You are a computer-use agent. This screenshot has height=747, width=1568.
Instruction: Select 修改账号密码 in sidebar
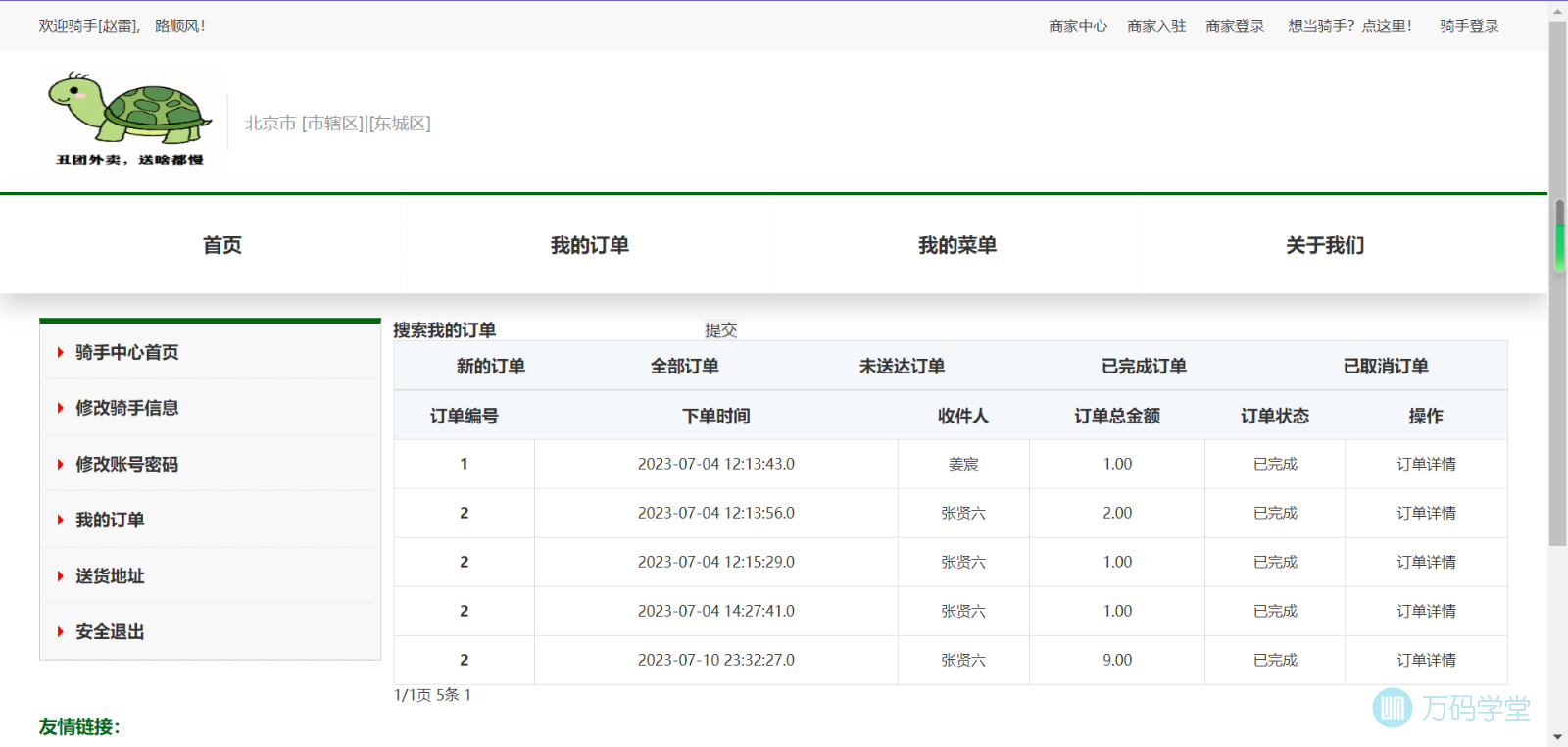coord(127,464)
